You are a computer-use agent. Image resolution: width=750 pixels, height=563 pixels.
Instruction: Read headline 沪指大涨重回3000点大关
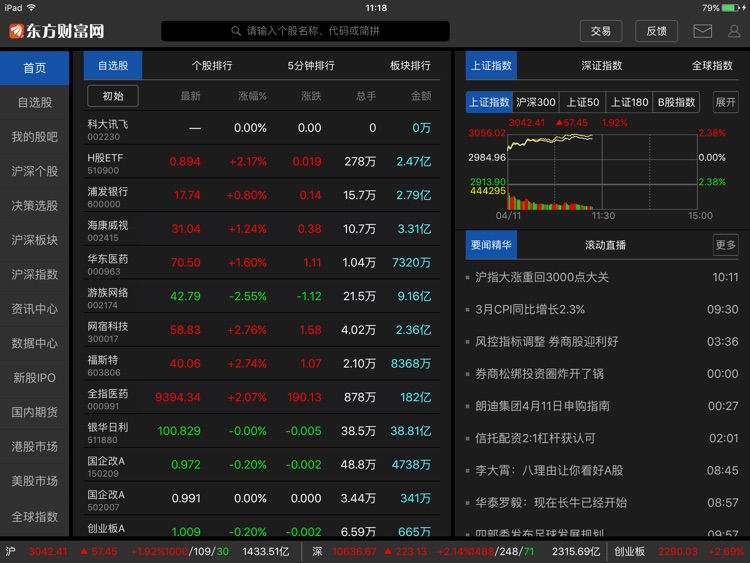[x=541, y=277]
